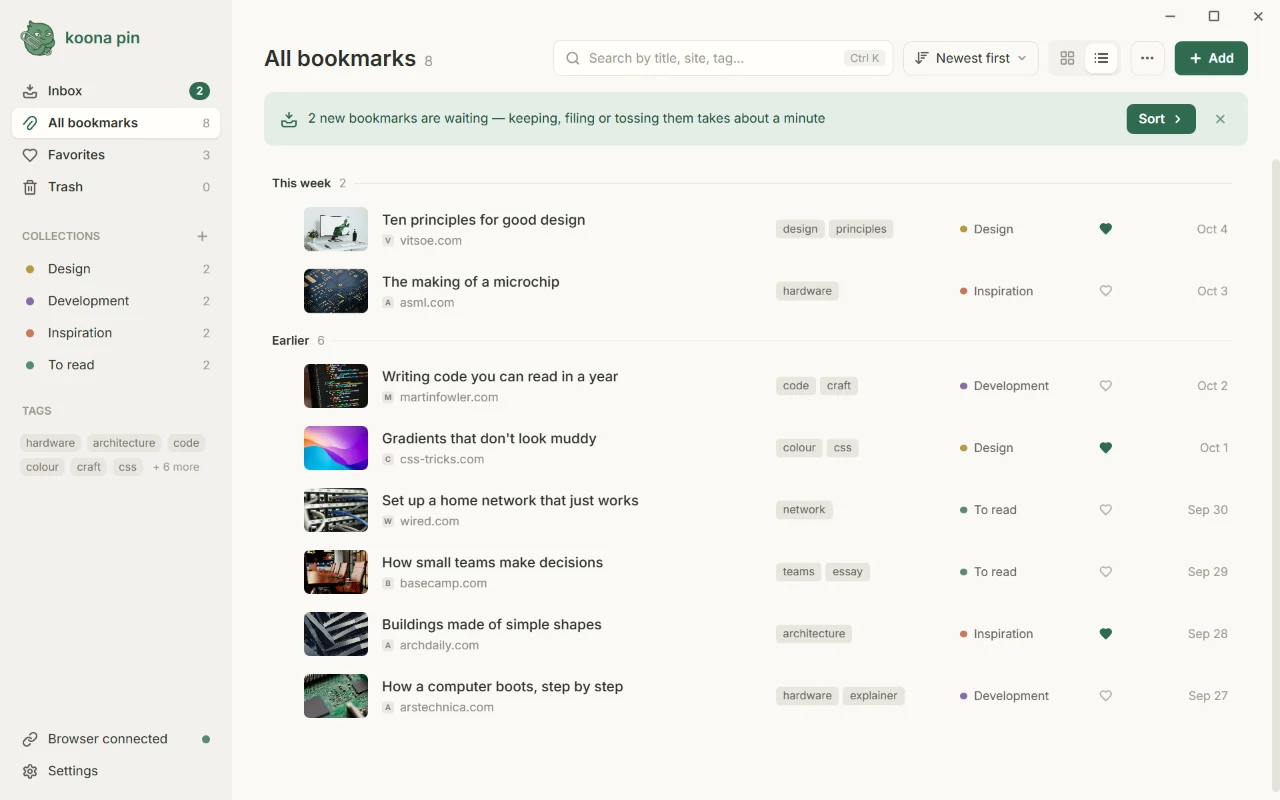
Task: Click the explainer tag on arstechnica bookmark
Action: point(873,696)
